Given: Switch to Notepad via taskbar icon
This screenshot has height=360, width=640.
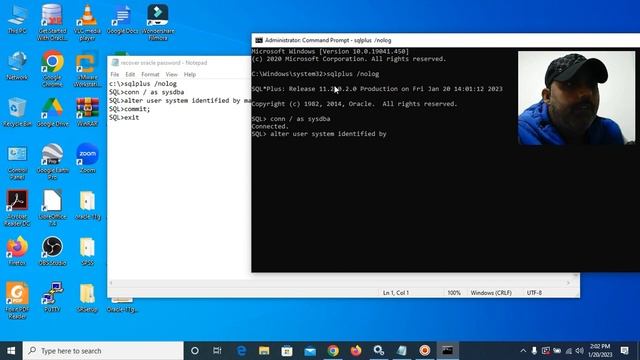Looking at the screenshot, I should 402,351.
